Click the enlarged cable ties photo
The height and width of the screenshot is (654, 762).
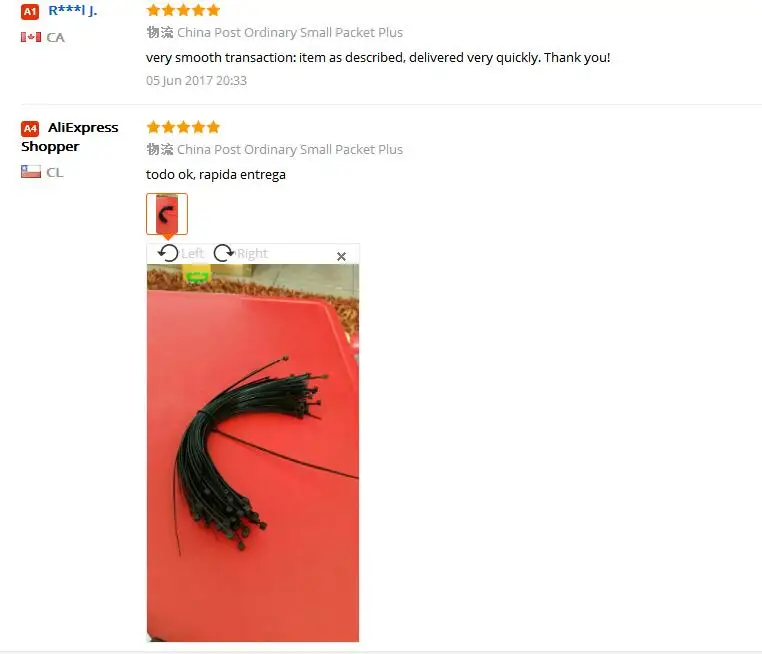(x=253, y=453)
